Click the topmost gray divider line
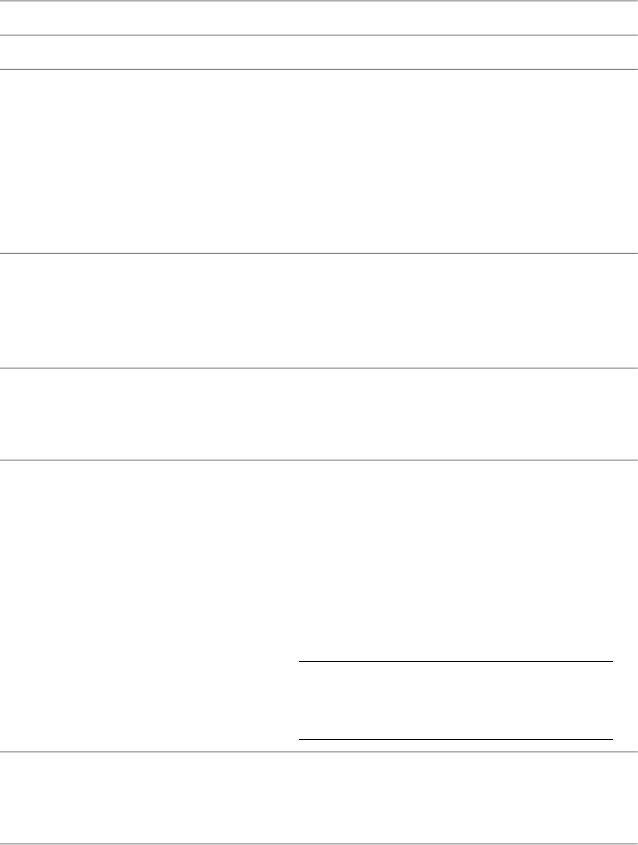This screenshot has width=638, height=845. [x=319, y=1]
